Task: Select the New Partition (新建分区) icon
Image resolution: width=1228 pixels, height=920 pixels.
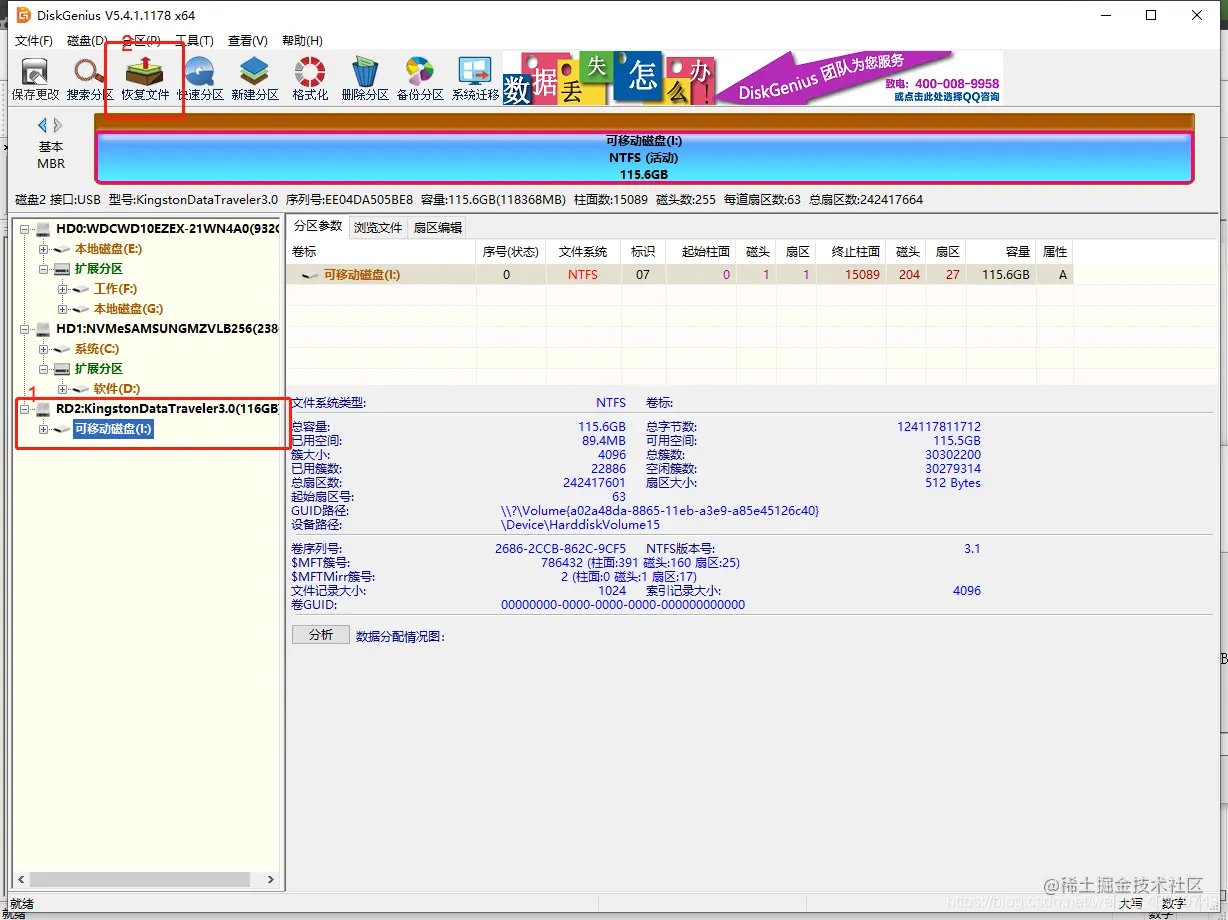Action: pyautogui.click(x=255, y=79)
